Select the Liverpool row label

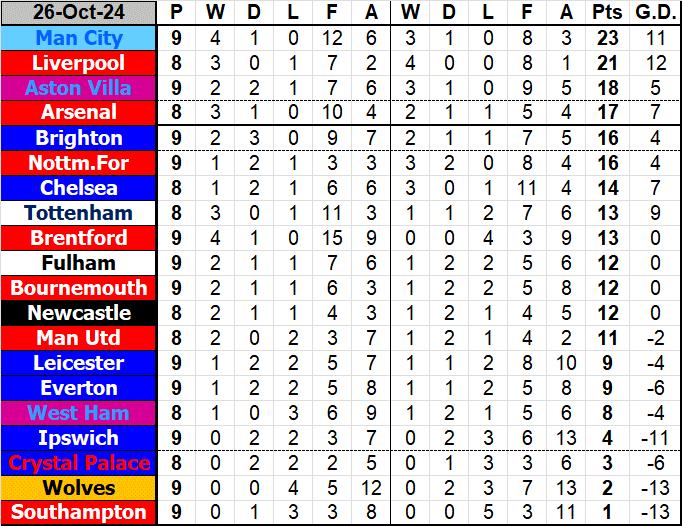[x=79, y=63]
